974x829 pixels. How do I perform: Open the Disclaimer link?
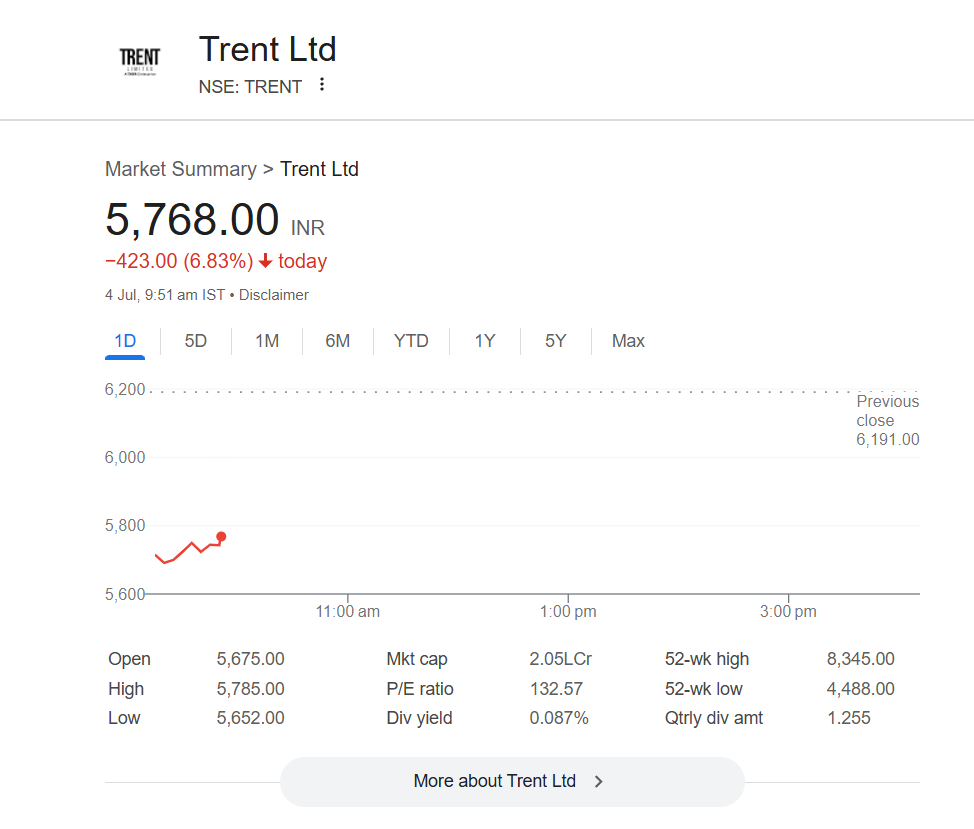(274, 295)
